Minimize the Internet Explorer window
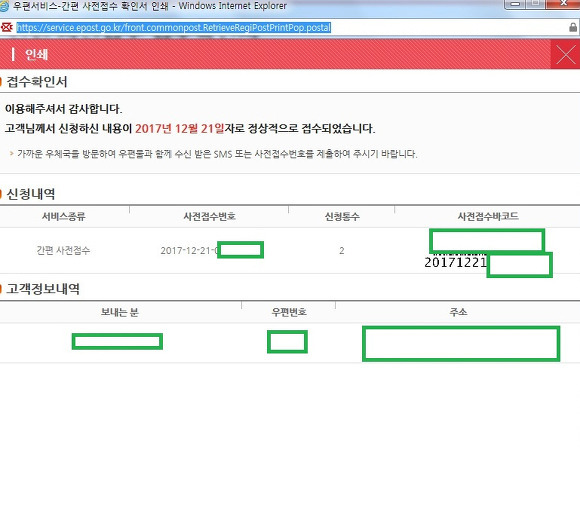 515,4
